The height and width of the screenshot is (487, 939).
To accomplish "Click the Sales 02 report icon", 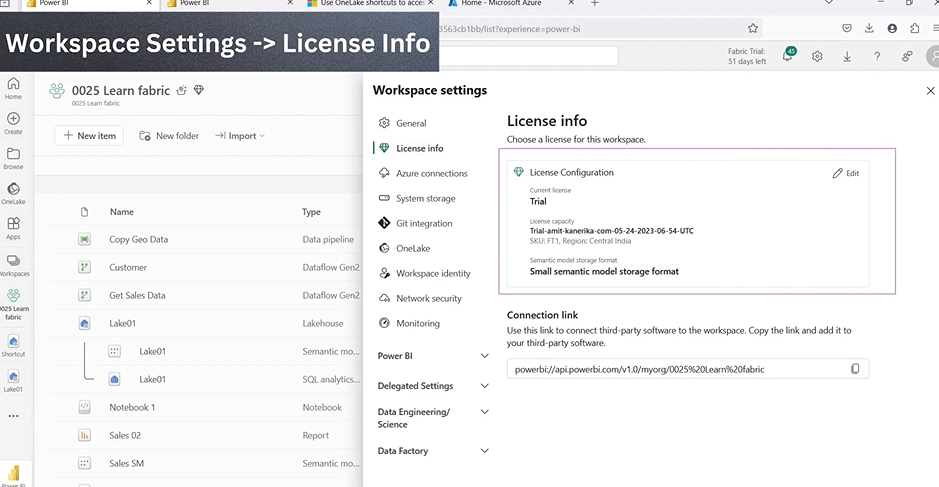I will [x=84, y=435].
